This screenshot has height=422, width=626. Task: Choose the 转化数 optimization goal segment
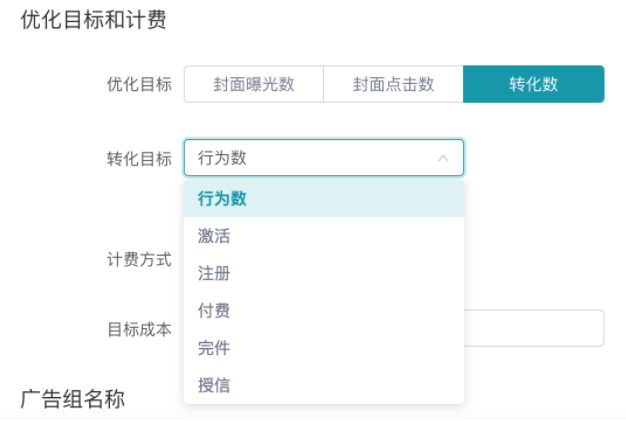point(533,84)
